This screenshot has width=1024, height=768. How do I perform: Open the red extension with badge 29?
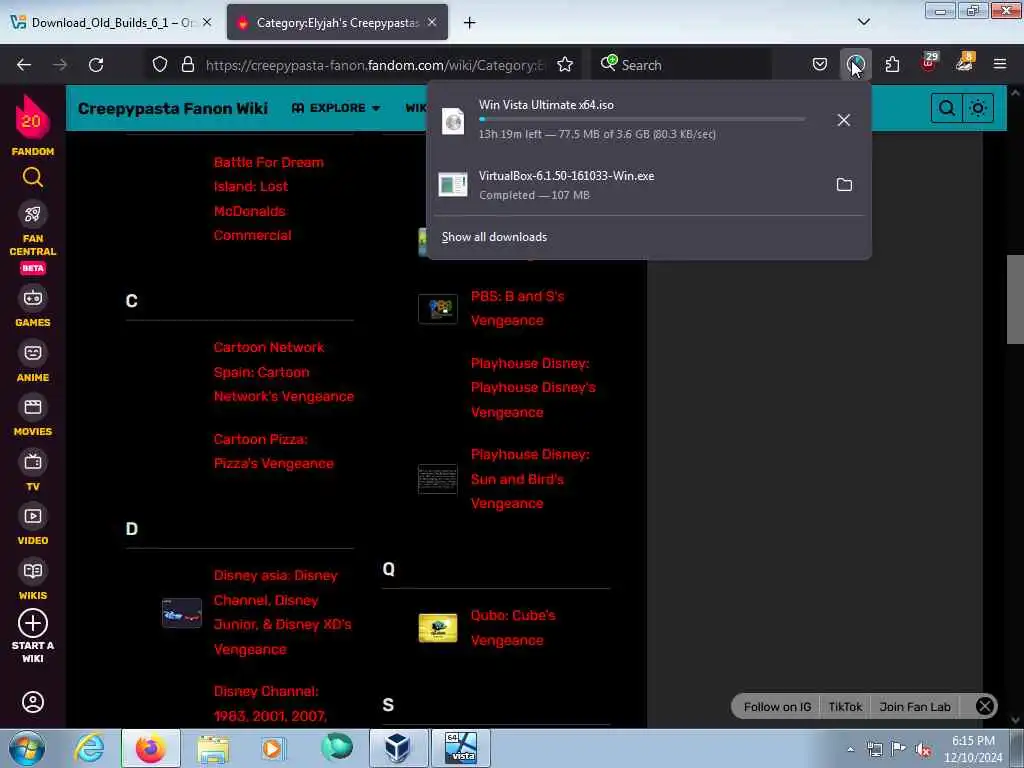pos(929,63)
